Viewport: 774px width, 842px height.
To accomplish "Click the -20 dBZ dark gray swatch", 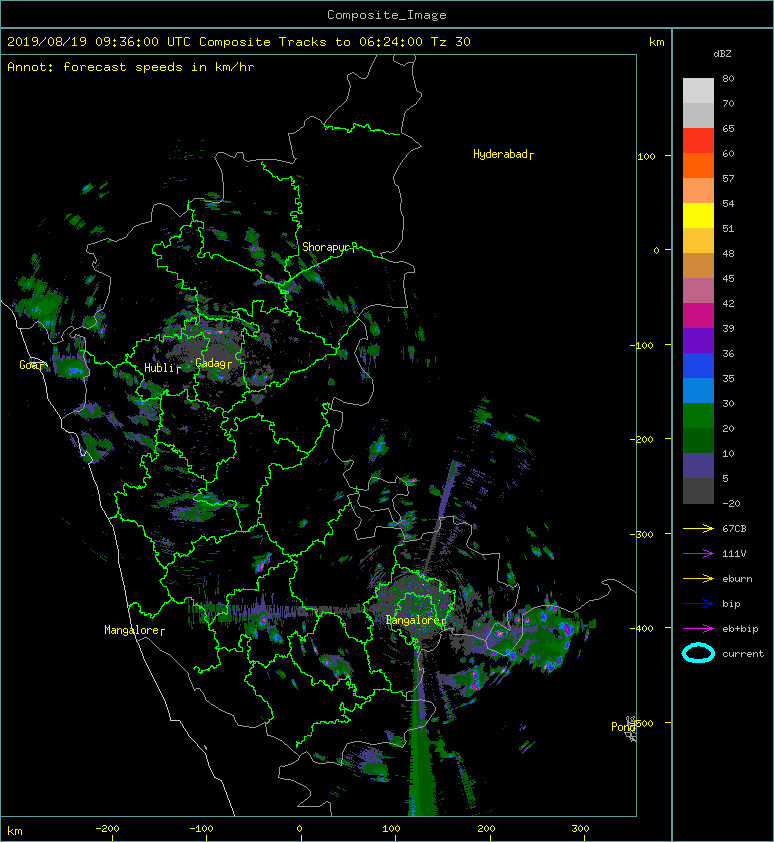I will [698, 491].
